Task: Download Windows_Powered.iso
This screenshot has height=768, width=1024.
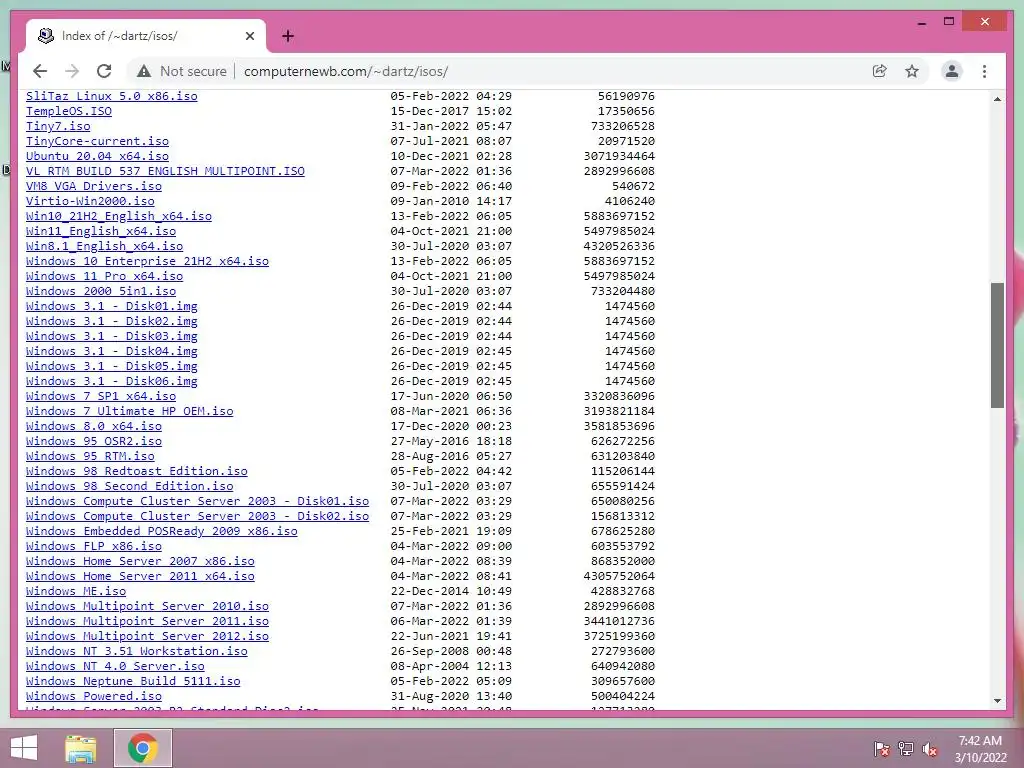Action: coord(94,697)
